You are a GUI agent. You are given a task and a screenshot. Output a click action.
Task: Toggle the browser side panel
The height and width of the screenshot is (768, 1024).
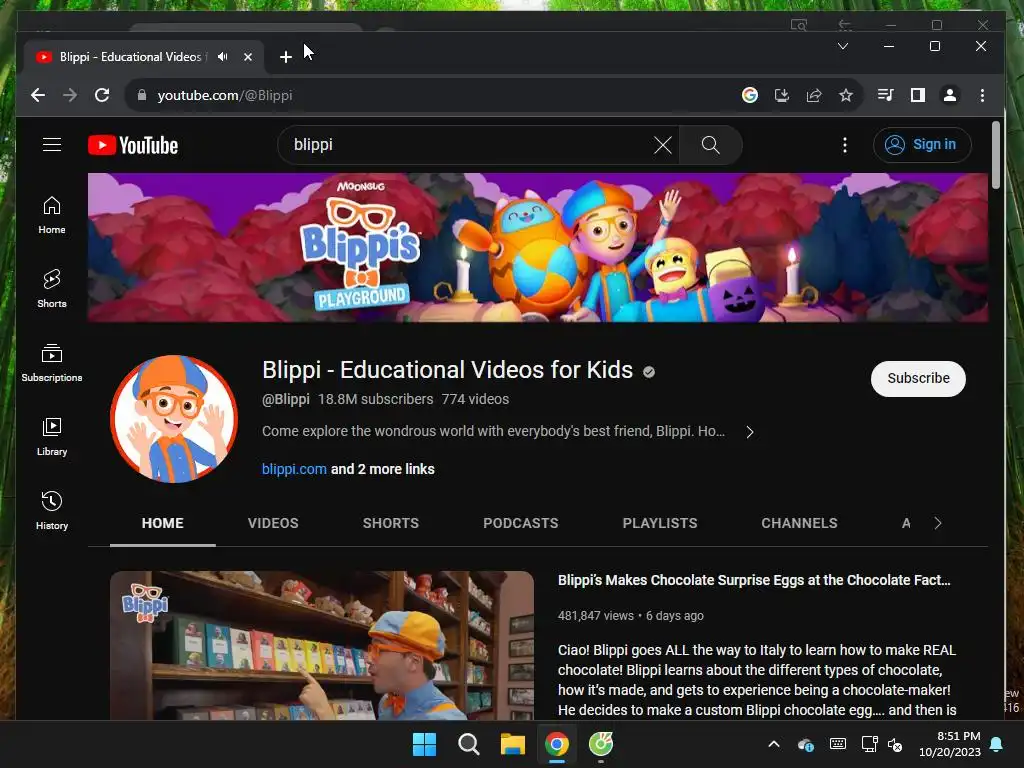coord(918,95)
